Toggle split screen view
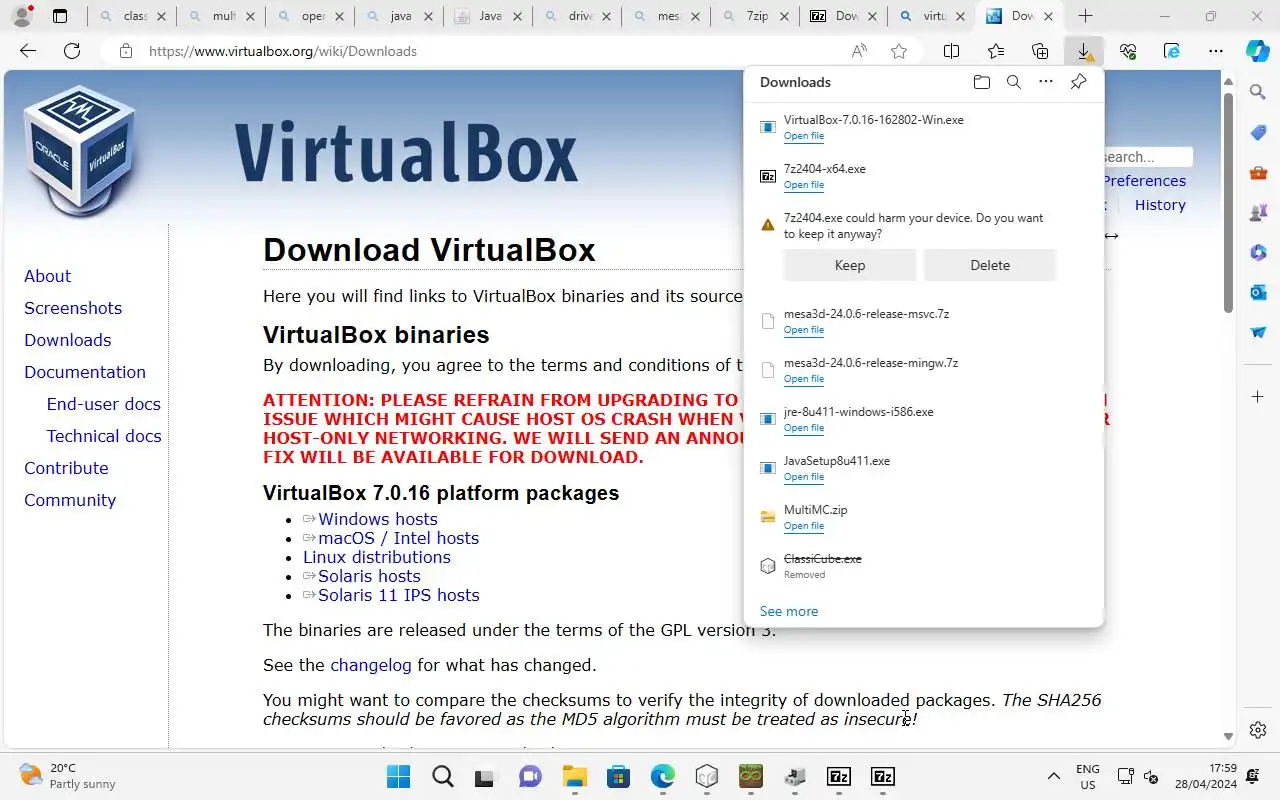The image size is (1280, 800). (952, 51)
